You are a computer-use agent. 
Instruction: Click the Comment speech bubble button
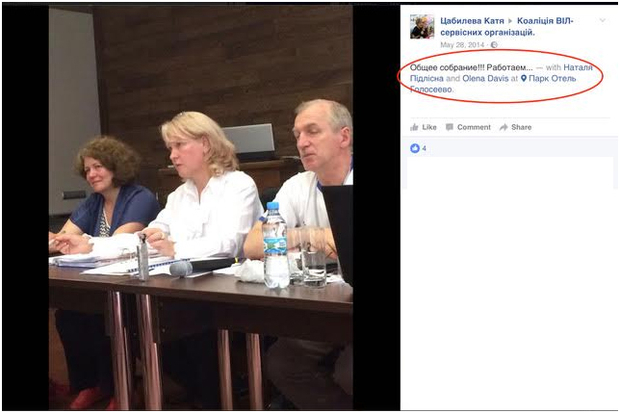pyautogui.click(x=468, y=127)
